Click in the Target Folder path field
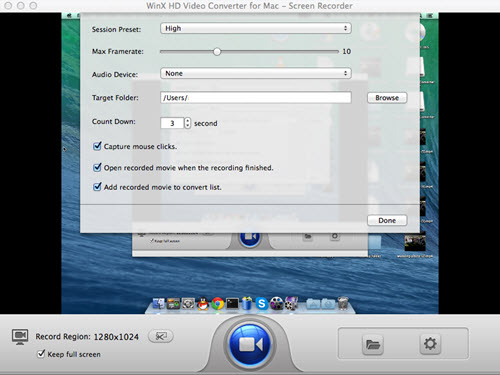Screen dimensions: 500x375 (x=256, y=98)
